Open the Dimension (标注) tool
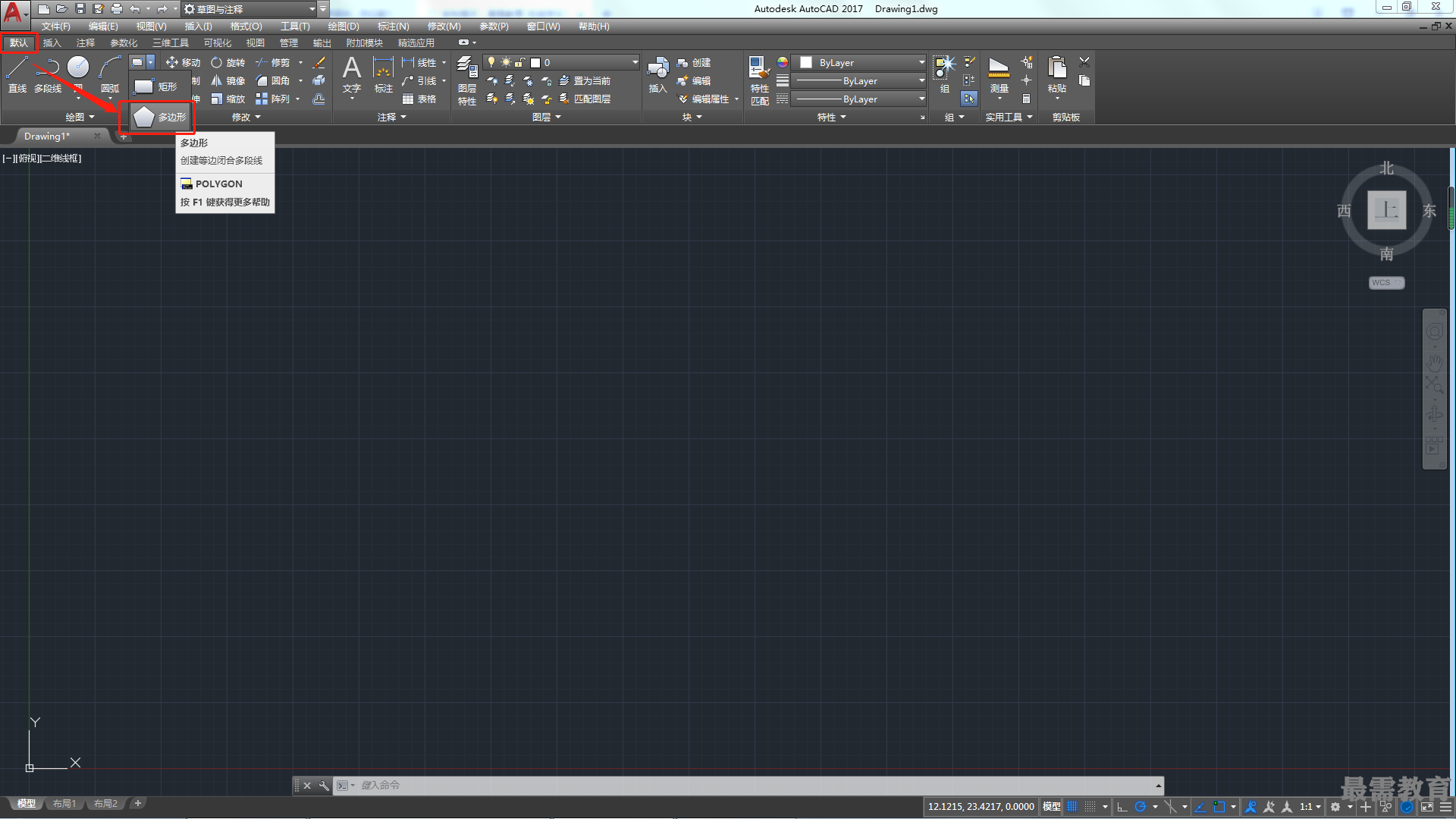The image size is (1456, 819). (x=384, y=75)
